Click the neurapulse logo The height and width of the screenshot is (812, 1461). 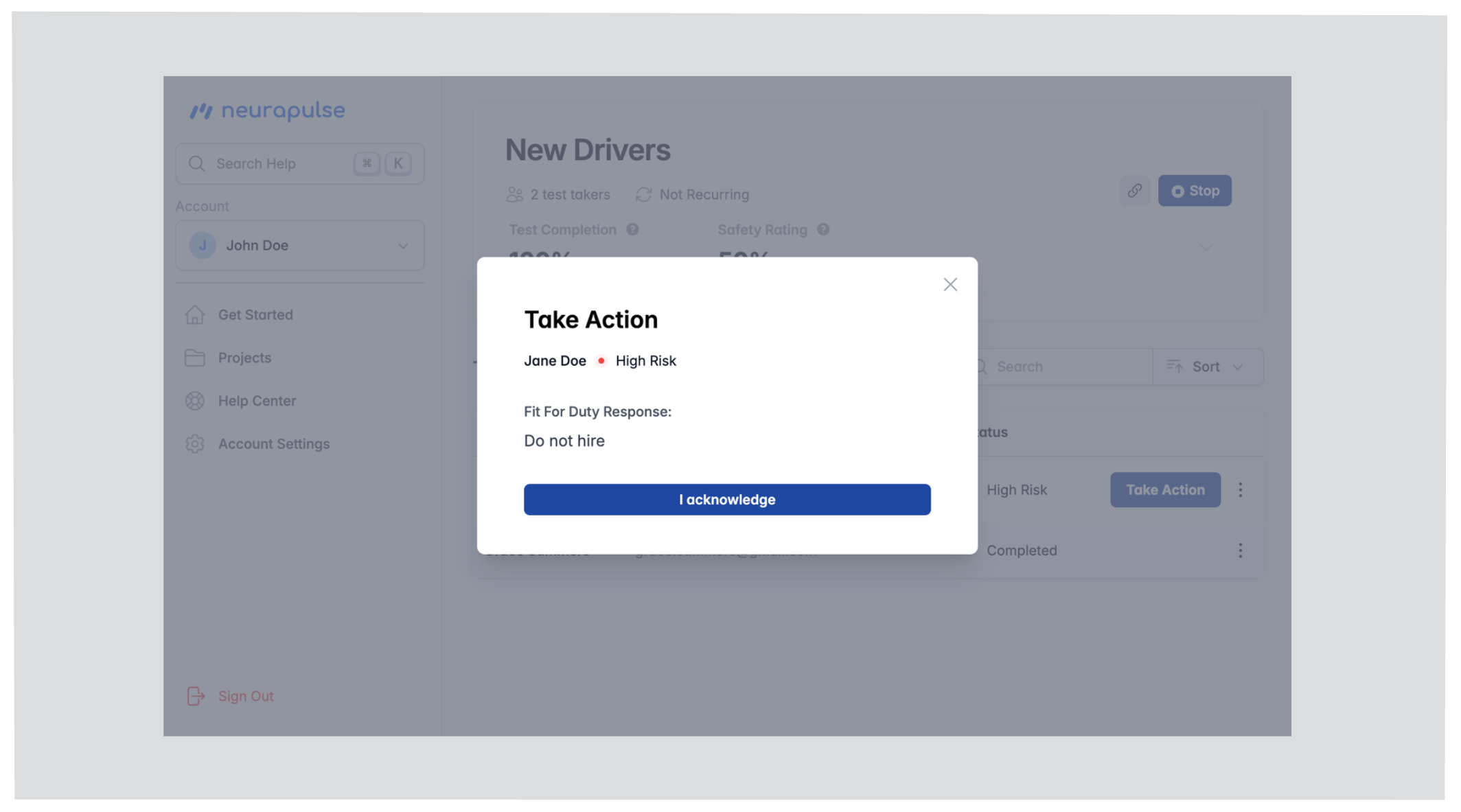(268, 111)
